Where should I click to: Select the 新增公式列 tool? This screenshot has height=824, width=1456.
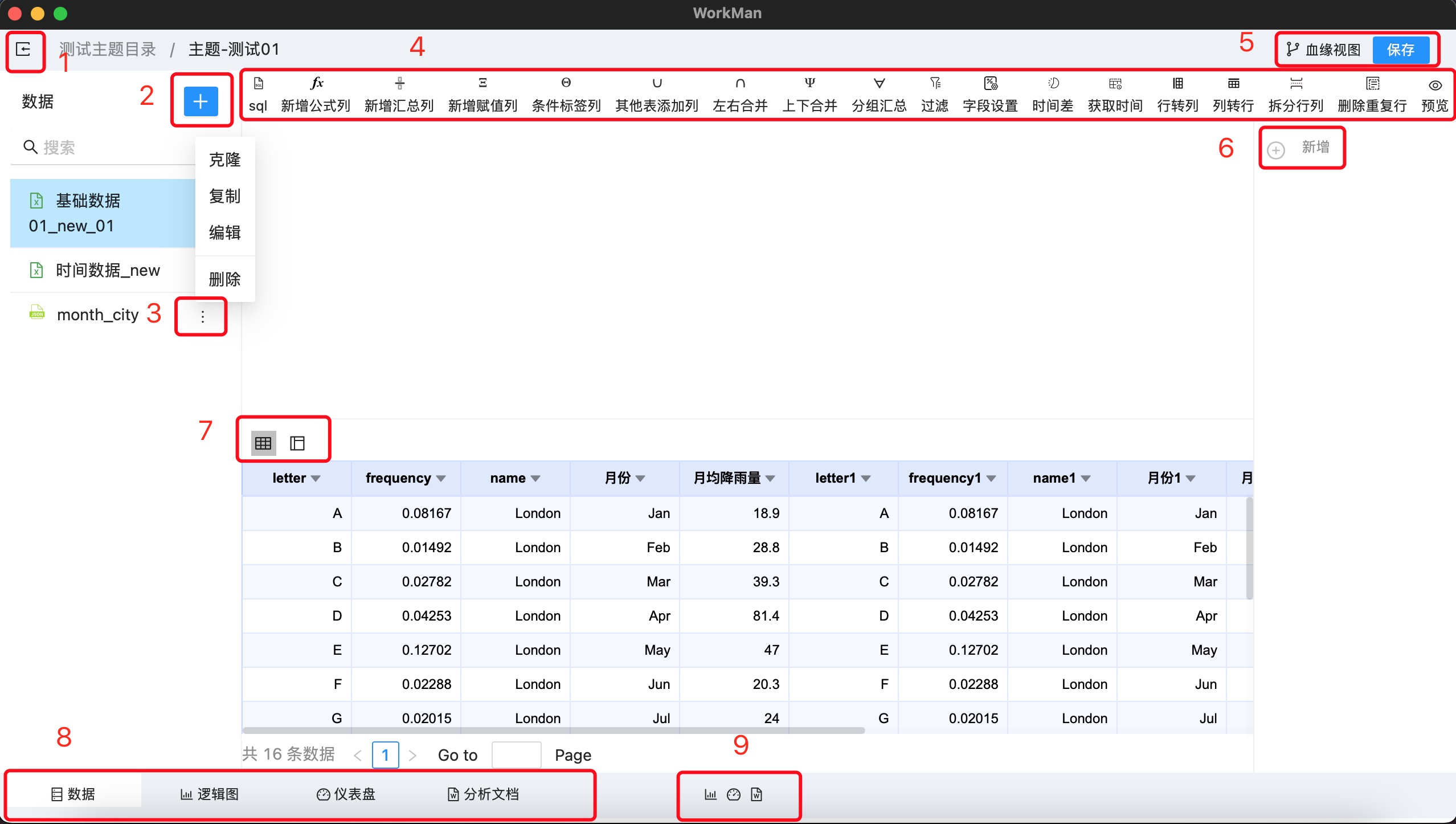[x=316, y=96]
